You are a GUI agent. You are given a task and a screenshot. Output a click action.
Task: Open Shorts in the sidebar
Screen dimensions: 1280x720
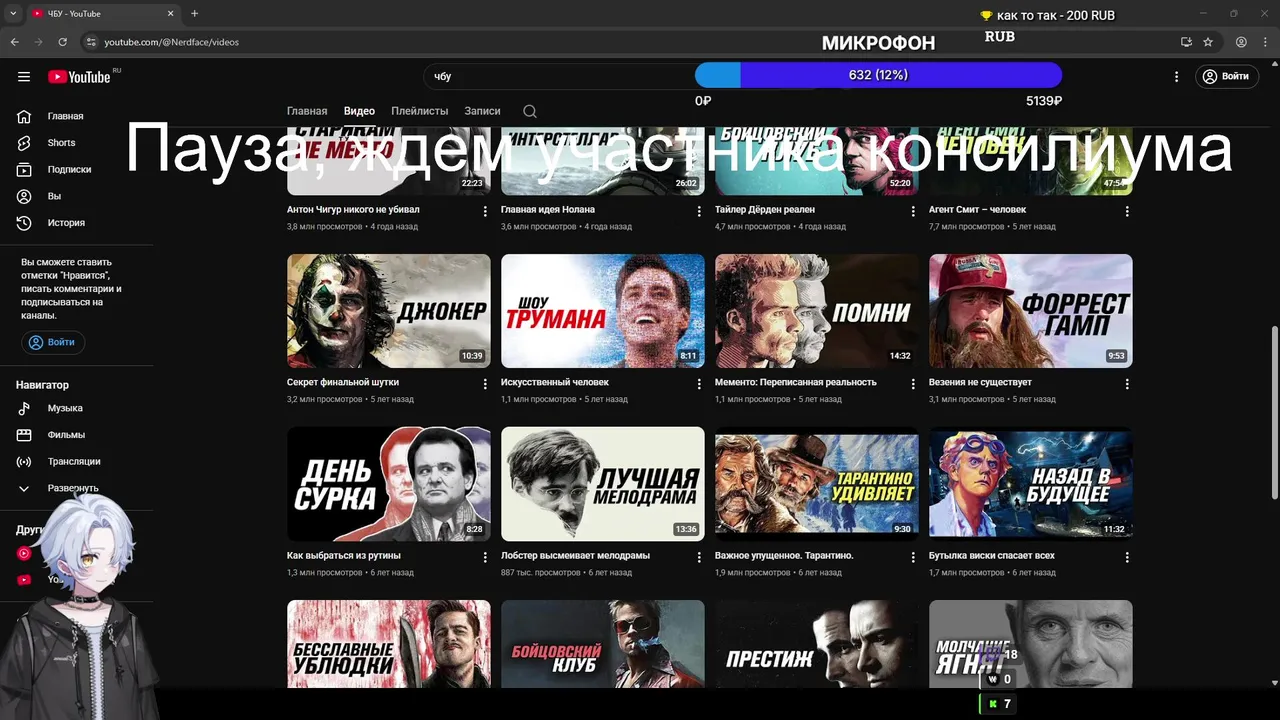pyautogui.click(x=61, y=143)
